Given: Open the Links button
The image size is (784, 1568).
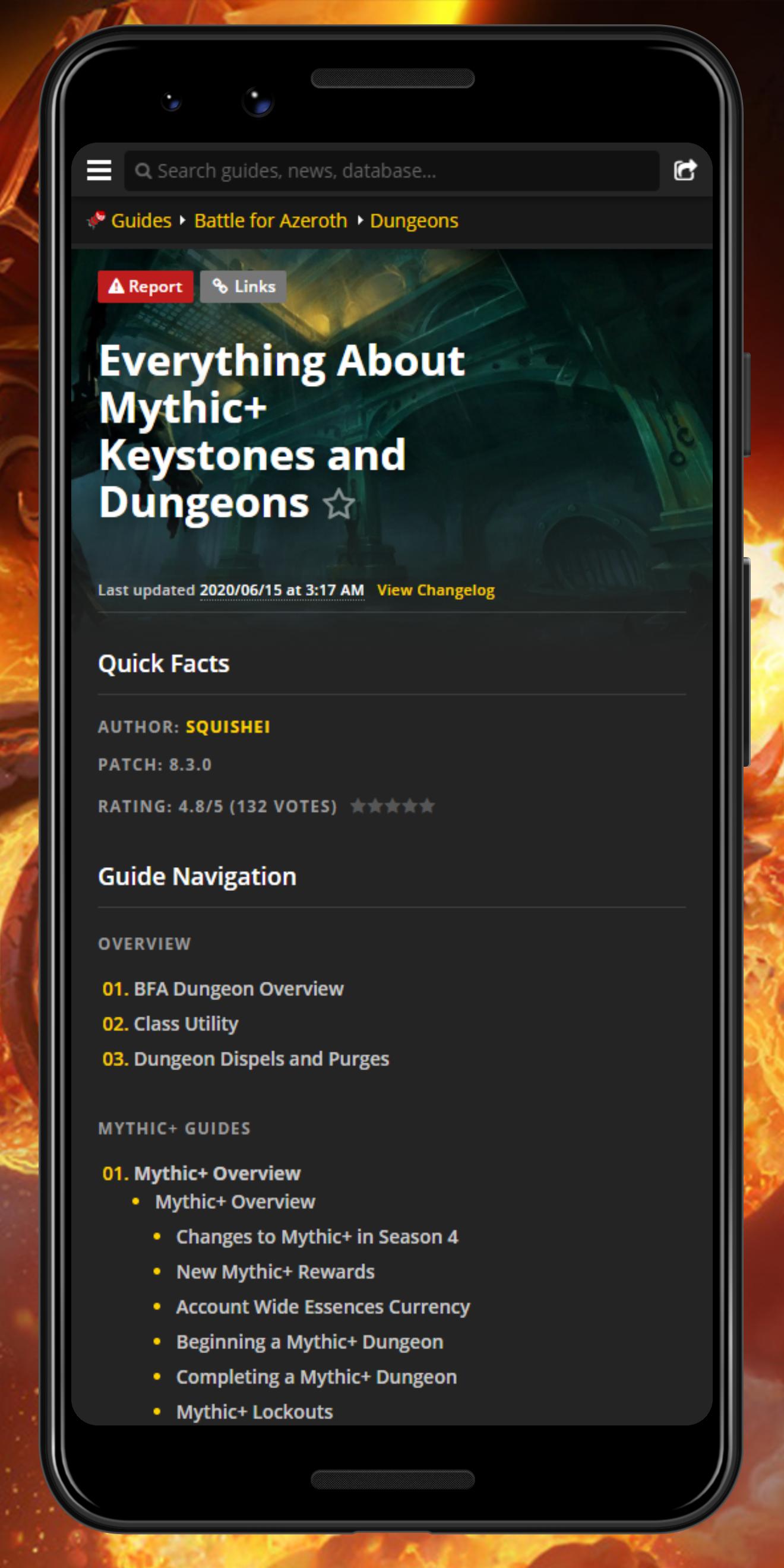Looking at the screenshot, I should (243, 287).
